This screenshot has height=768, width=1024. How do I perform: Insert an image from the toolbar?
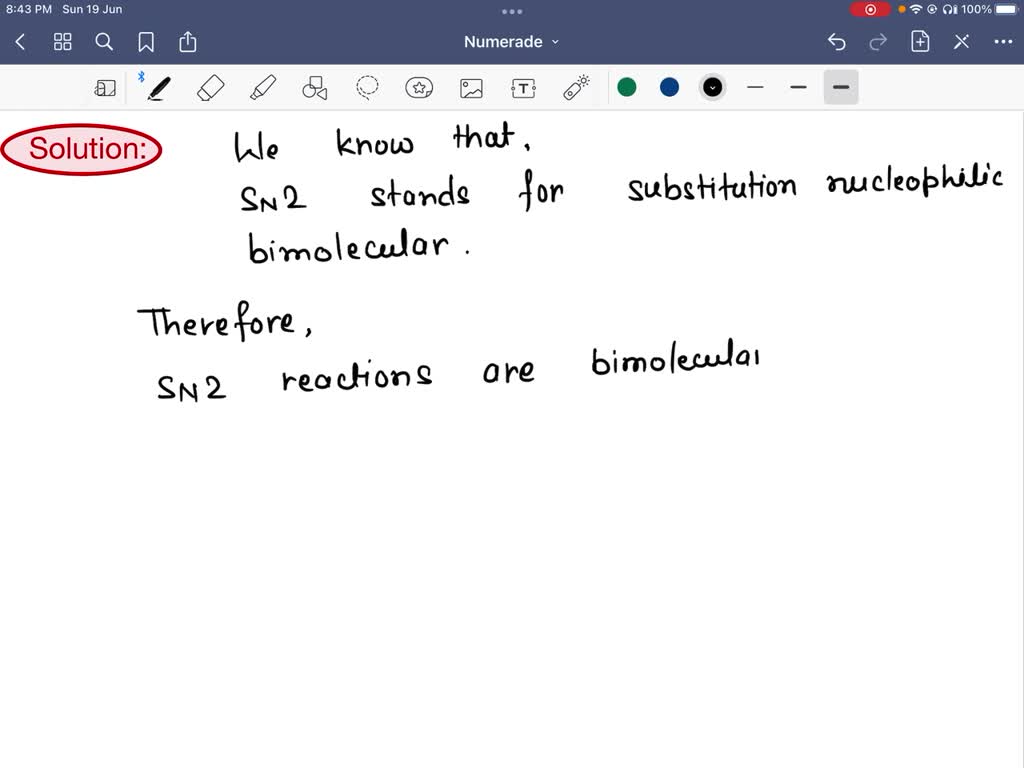471,88
